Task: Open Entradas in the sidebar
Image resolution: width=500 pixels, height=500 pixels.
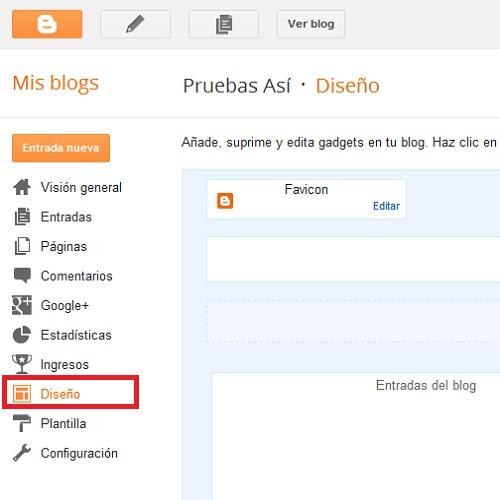Action: click(66, 217)
